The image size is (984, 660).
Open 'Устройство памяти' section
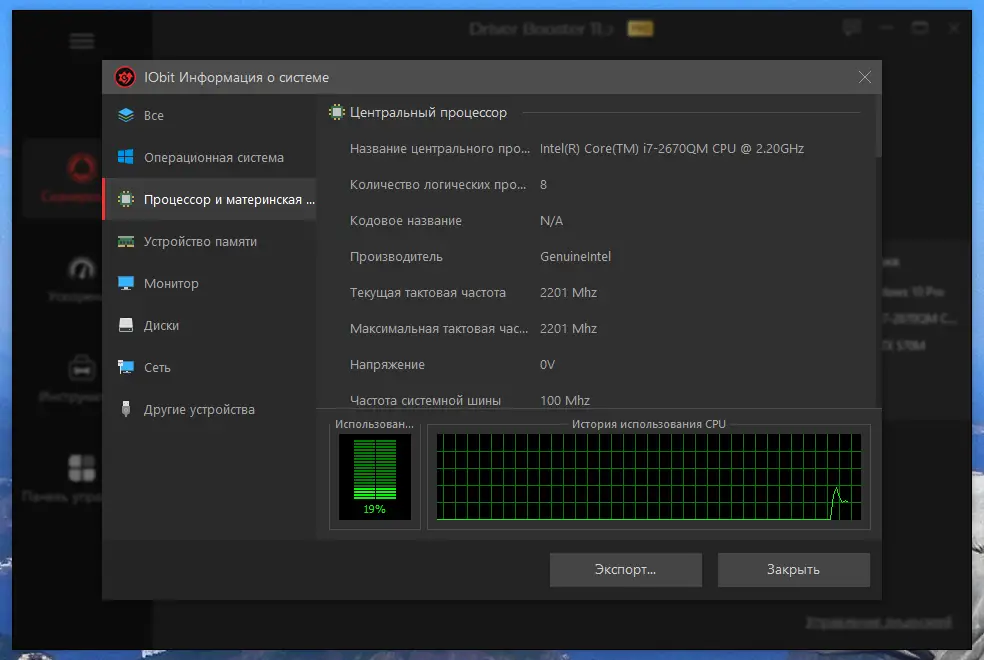(209, 242)
